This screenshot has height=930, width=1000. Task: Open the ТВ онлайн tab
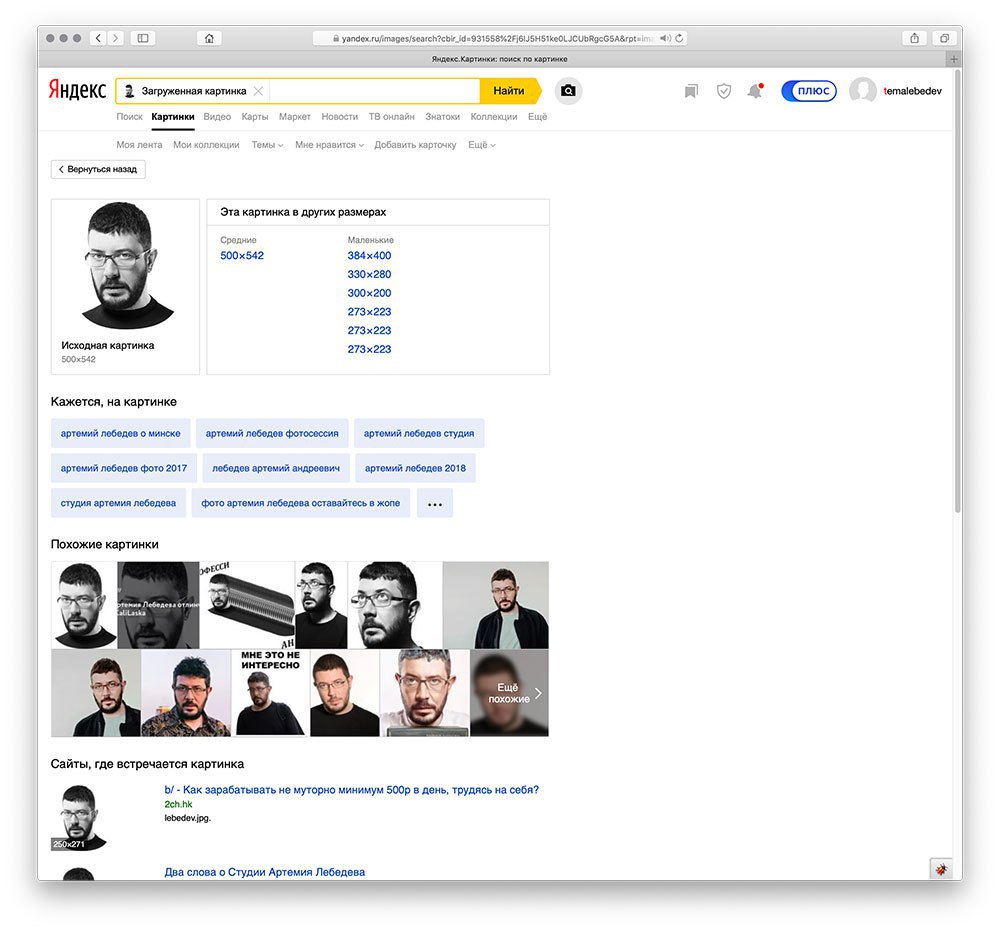[x=392, y=117]
